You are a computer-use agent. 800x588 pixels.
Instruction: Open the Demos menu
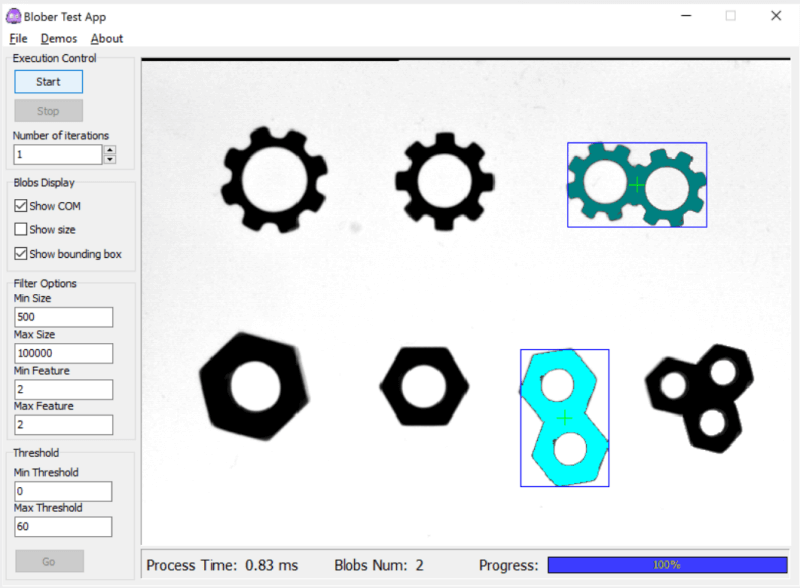[x=59, y=39]
